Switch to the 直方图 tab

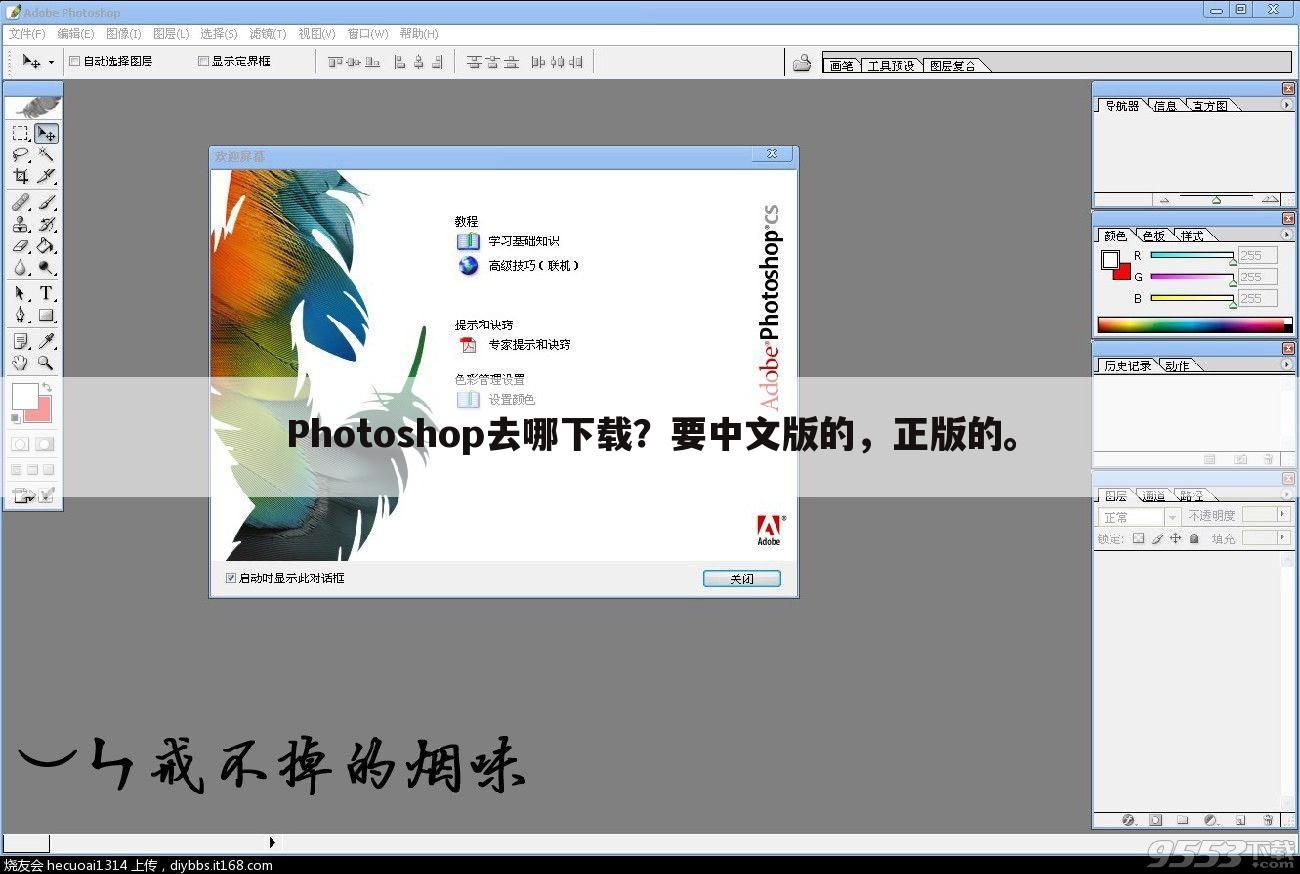coord(1210,106)
